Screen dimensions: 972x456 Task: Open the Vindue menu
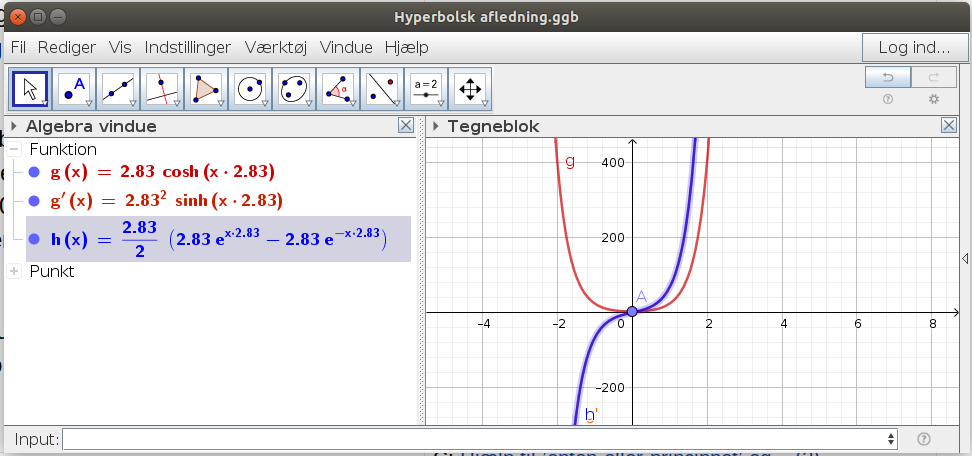[x=346, y=48]
